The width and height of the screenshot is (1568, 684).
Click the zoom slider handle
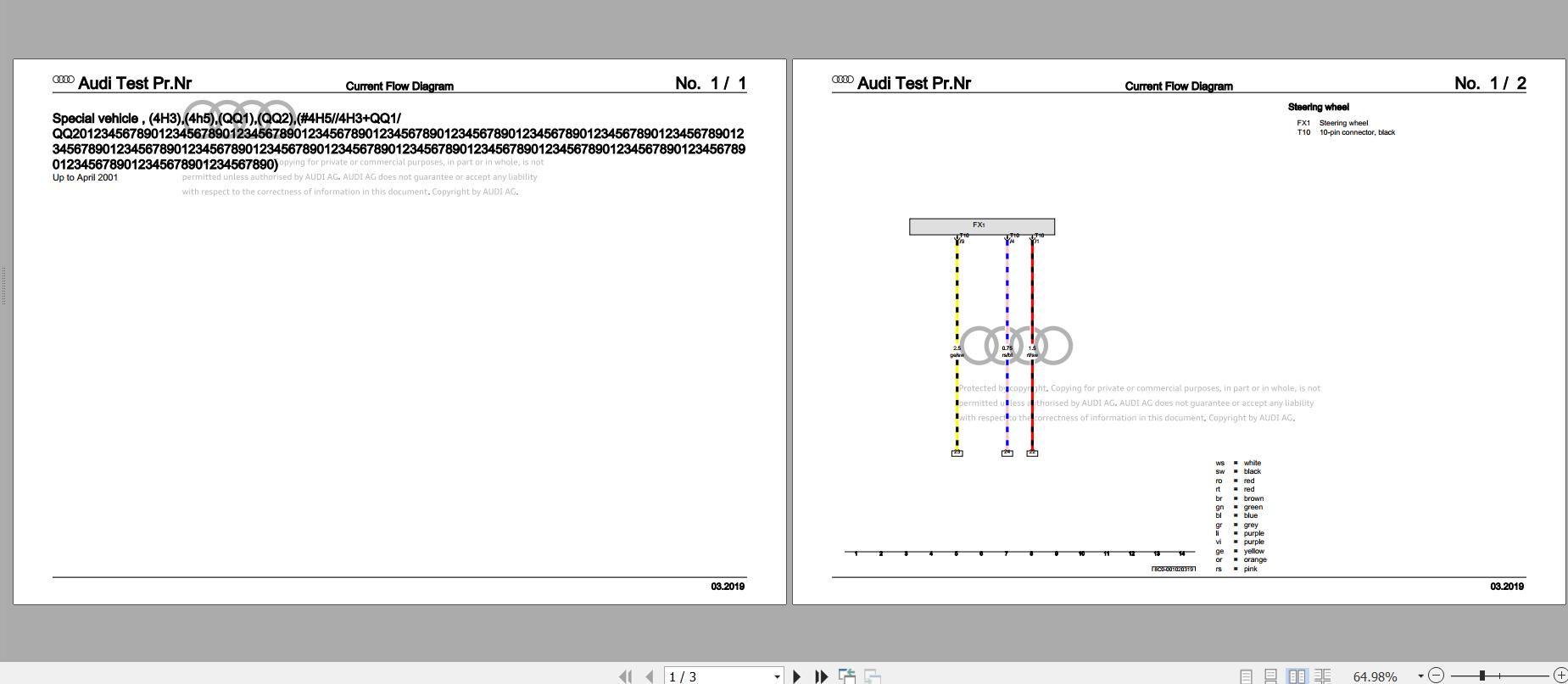click(1482, 676)
